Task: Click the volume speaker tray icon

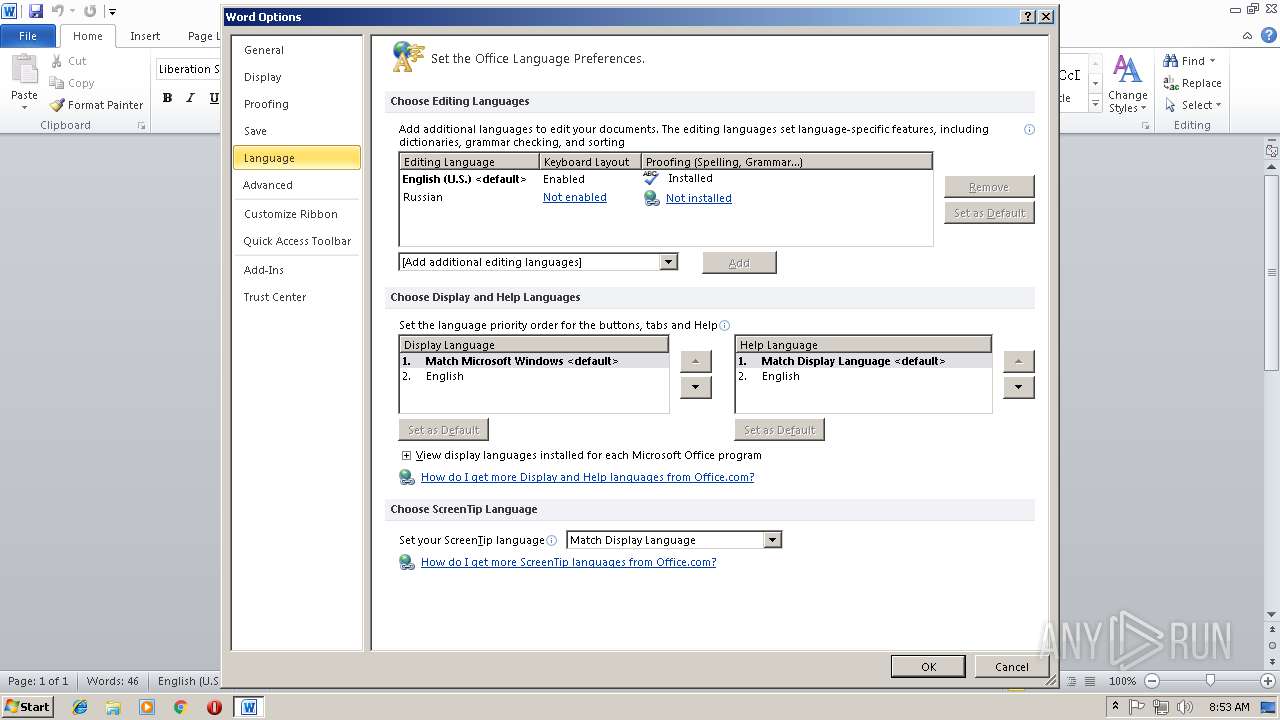Action: [1184, 707]
